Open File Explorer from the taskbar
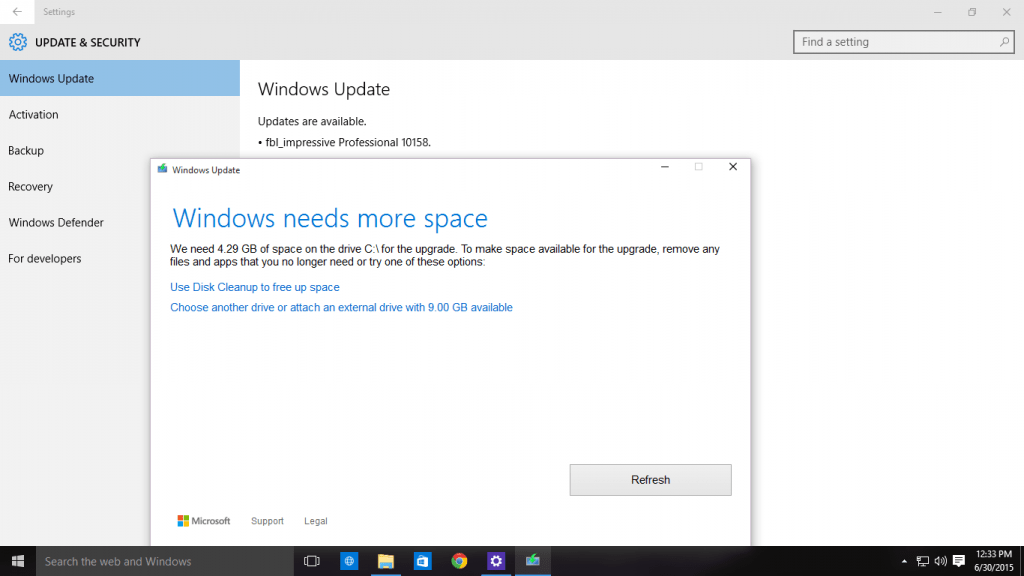The image size is (1024, 576). [386, 561]
